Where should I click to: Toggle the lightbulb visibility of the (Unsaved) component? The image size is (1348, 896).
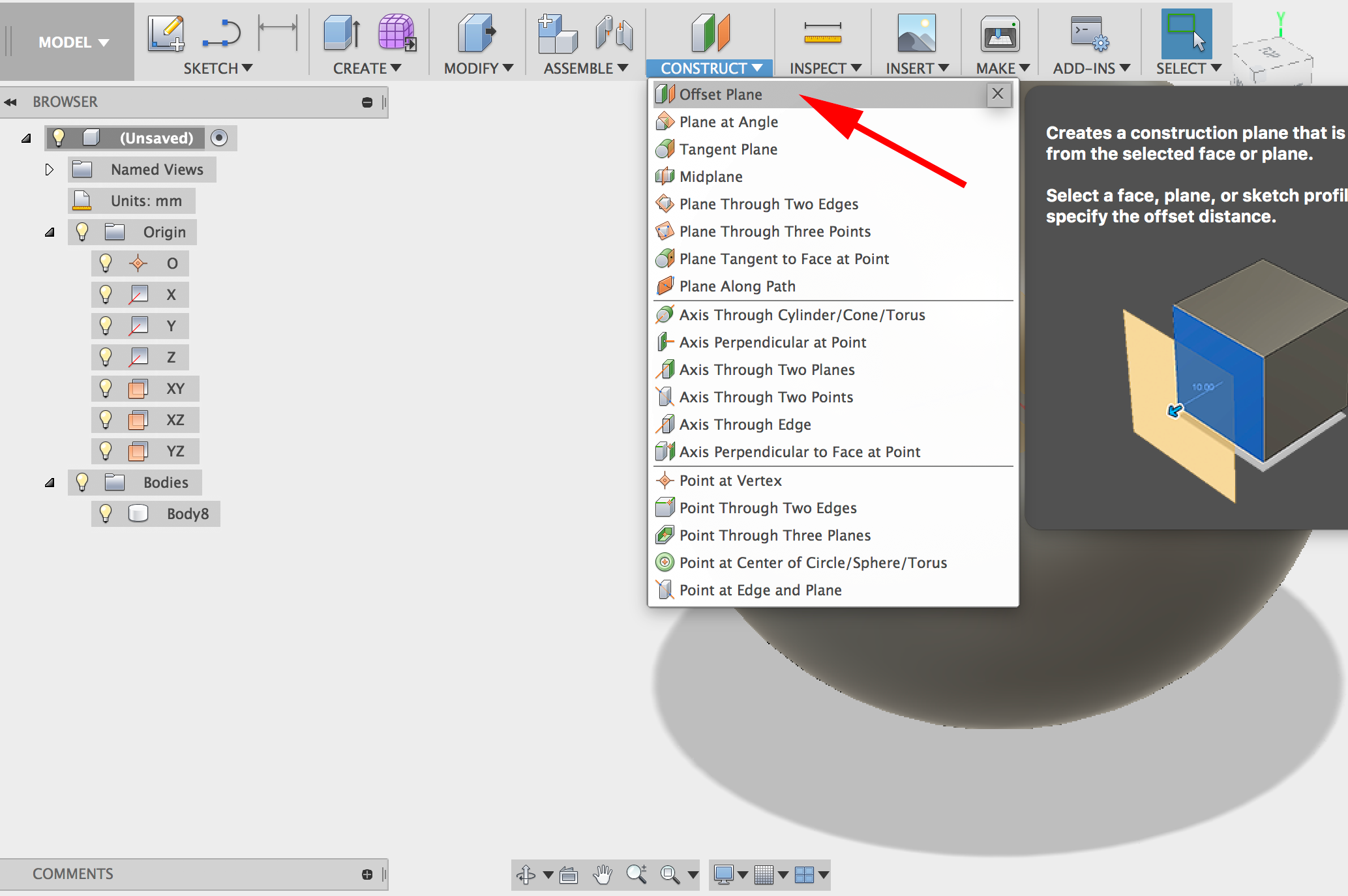(x=59, y=138)
